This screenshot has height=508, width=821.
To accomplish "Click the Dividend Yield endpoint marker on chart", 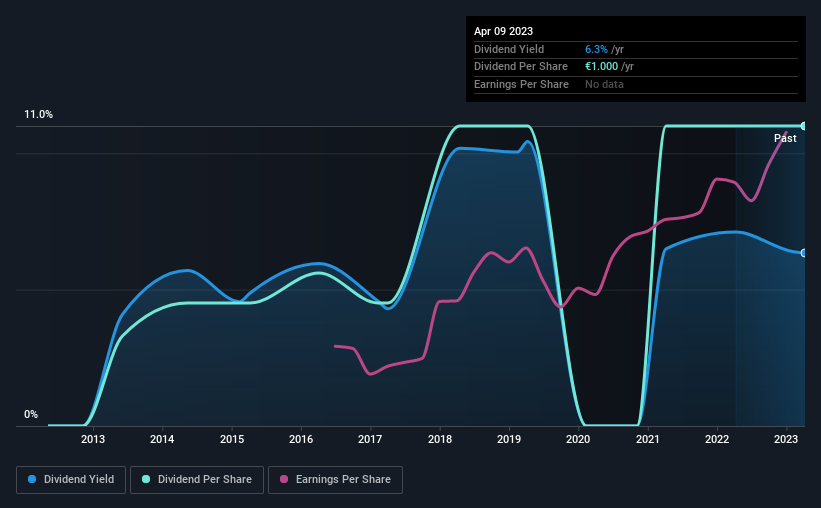I will (804, 253).
